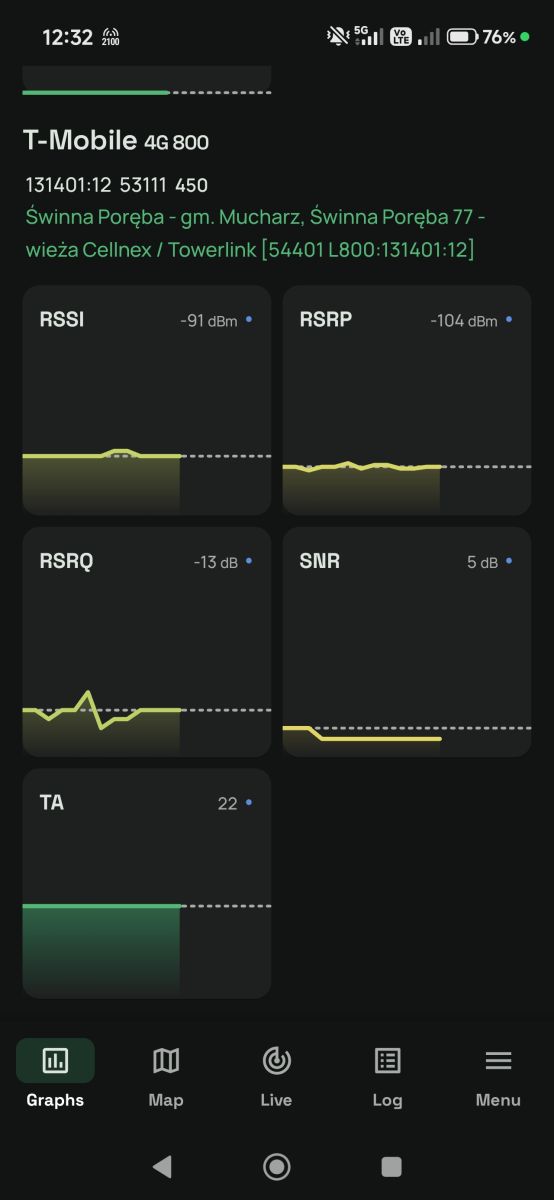Tap the Android home button
The image size is (554, 1200).
click(x=277, y=1166)
